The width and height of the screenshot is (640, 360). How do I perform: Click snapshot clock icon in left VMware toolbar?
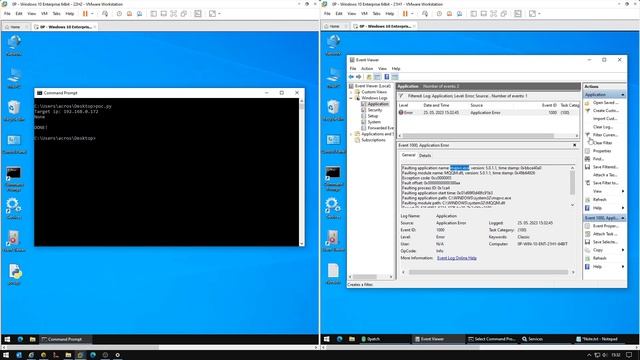pyautogui.click(x=119, y=13)
